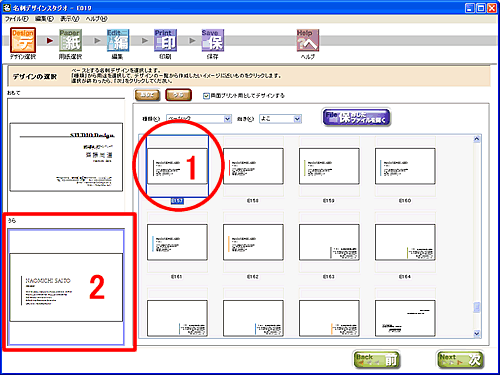Maximize the application window

click(481, 8)
